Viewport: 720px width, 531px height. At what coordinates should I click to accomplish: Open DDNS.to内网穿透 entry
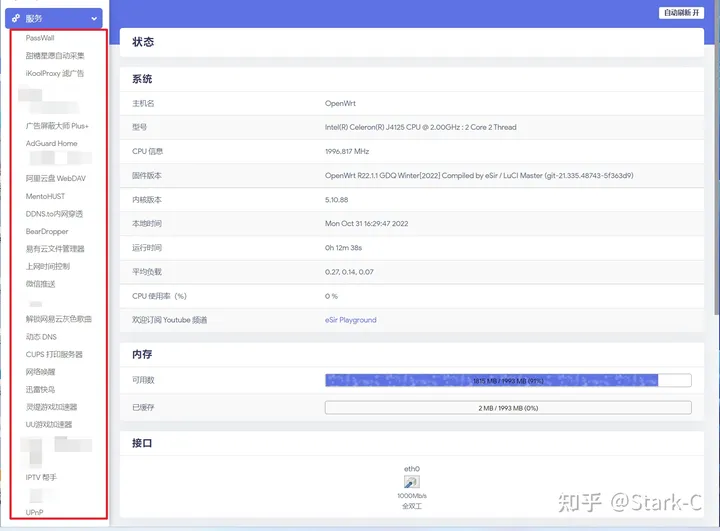click(x=54, y=214)
